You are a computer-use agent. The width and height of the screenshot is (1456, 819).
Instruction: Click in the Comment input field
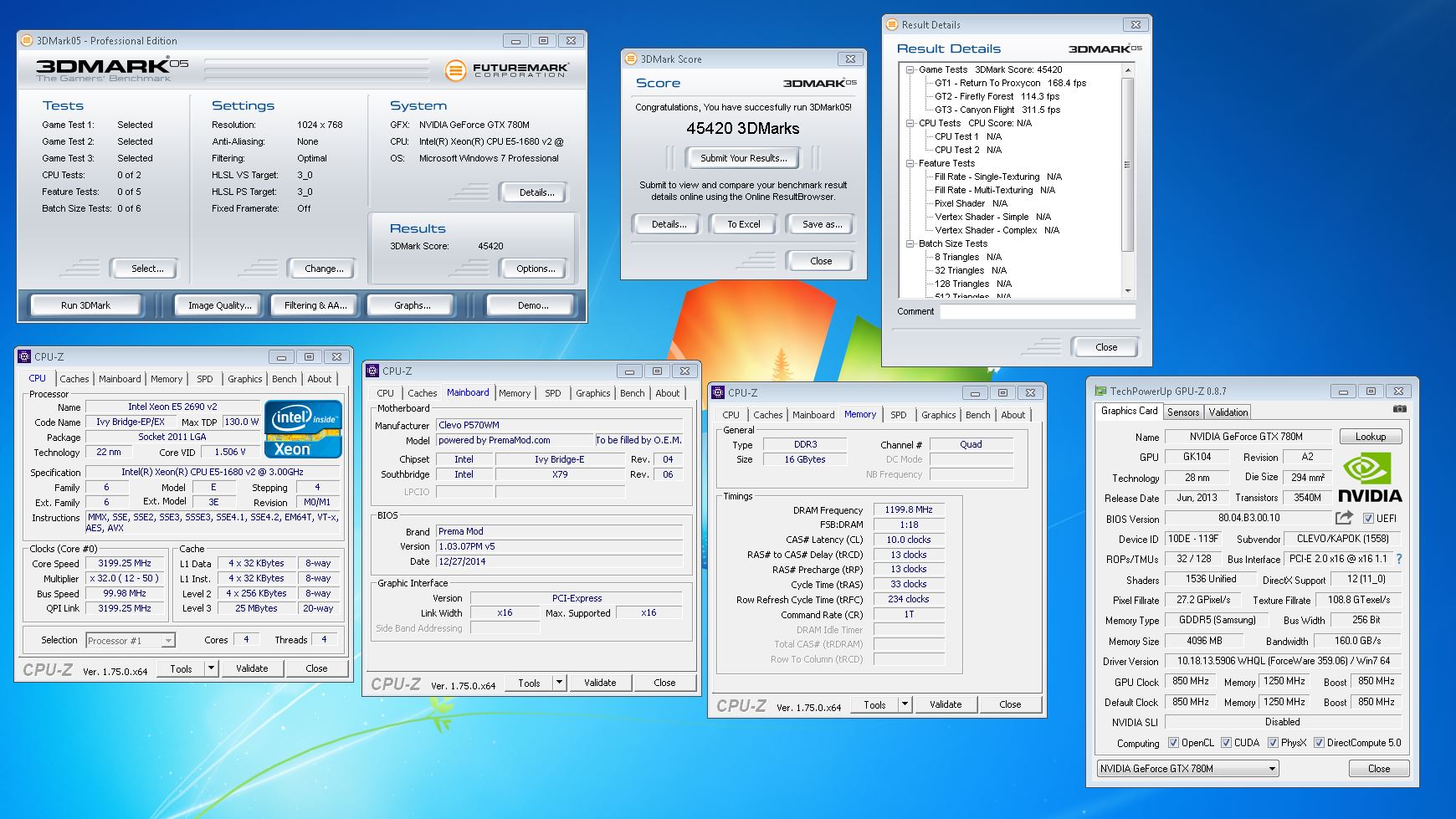[x=1037, y=311]
